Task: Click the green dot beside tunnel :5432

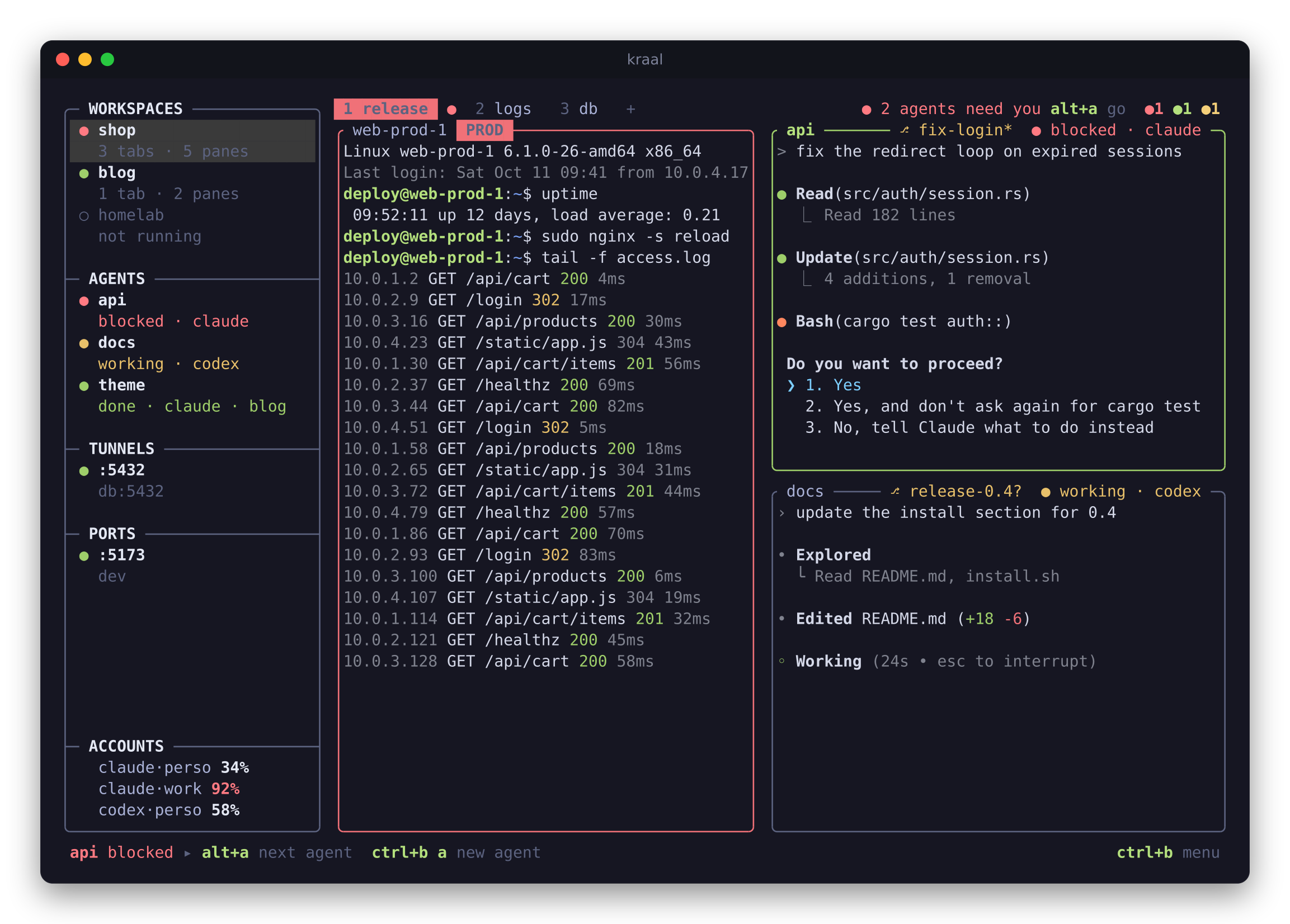Action: [83, 471]
